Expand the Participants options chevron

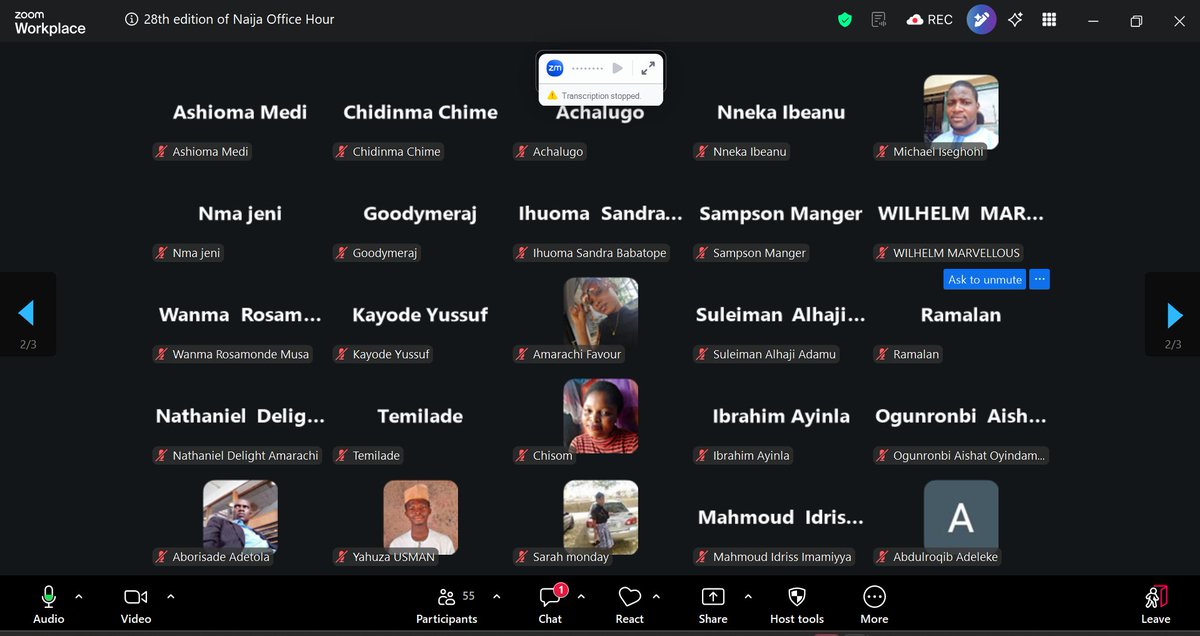pyautogui.click(x=496, y=597)
